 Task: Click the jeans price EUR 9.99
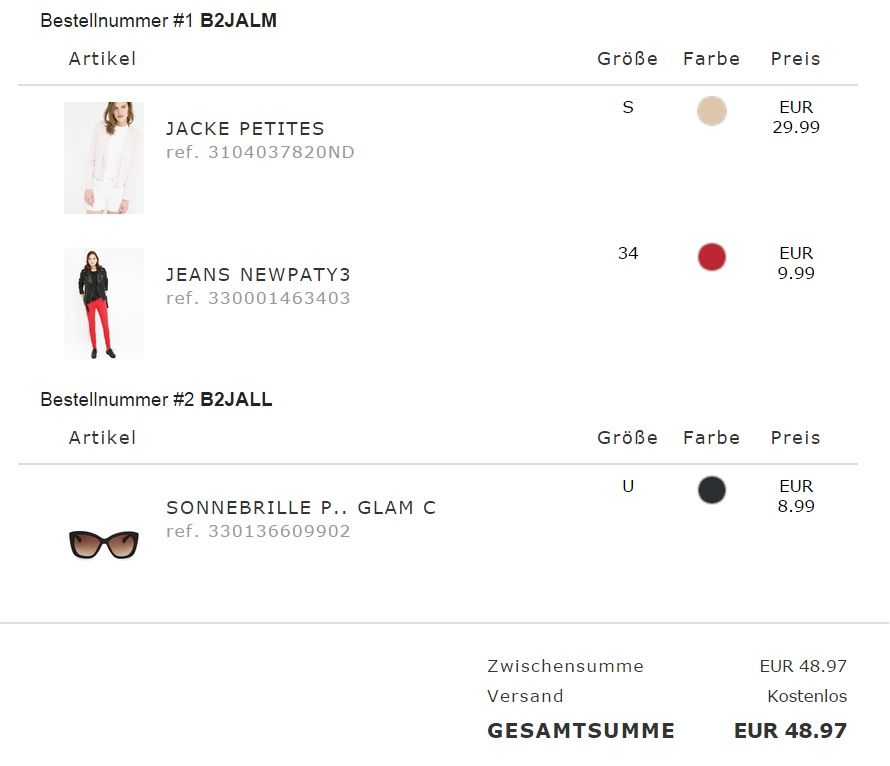pos(796,263)
